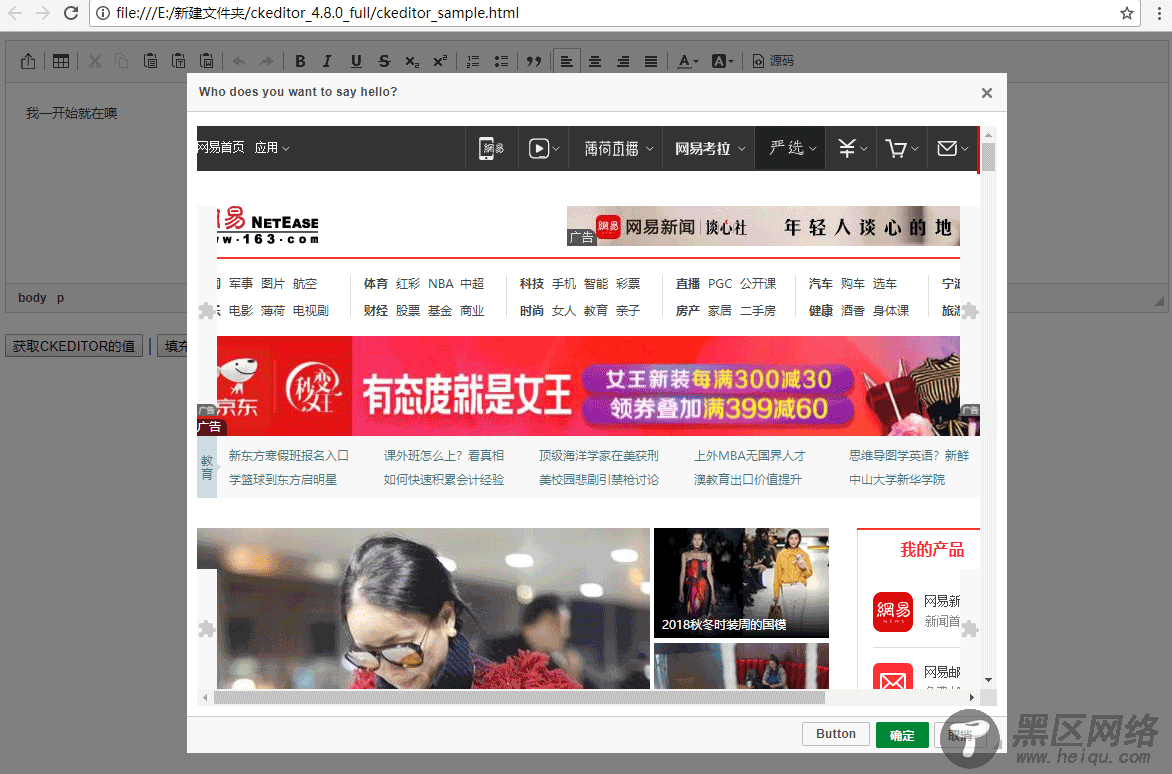Expand the 薄荷直播 dropdown
Screen dimensions: 1172x774
[618, 149]
